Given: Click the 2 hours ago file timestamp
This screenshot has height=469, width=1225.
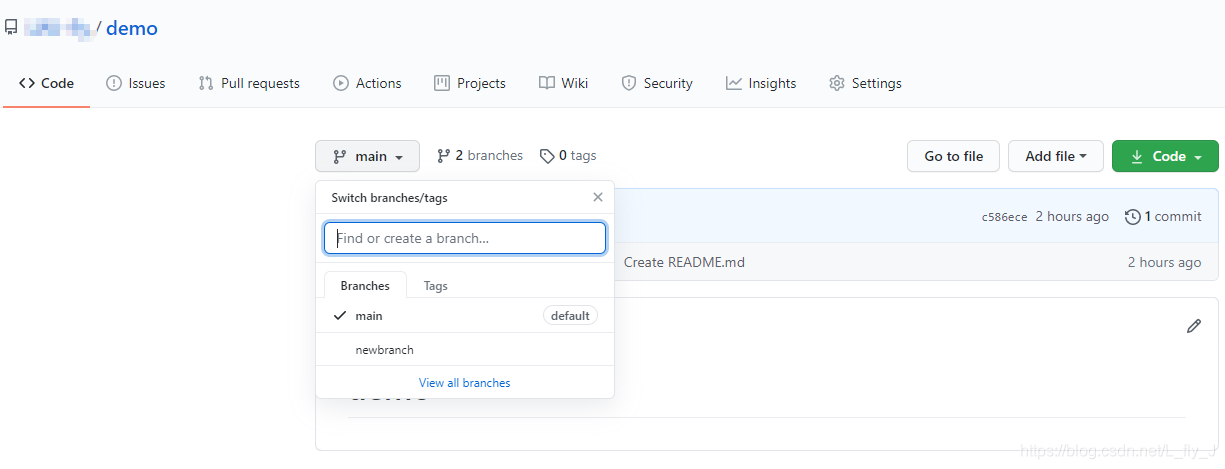Looking at the screenshot, I should point(1164,262).
